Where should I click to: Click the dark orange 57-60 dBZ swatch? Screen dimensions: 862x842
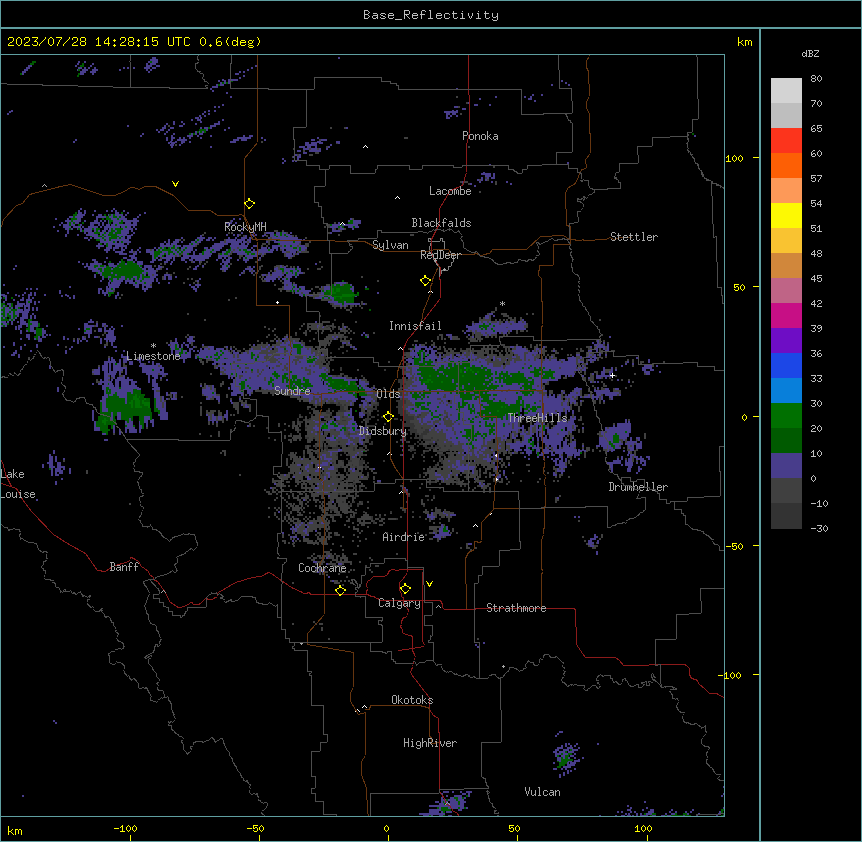(x=786, y=165)
